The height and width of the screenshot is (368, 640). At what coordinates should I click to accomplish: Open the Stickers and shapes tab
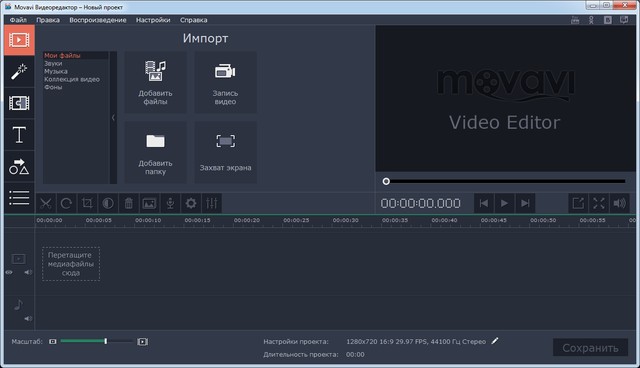point(19,166)
